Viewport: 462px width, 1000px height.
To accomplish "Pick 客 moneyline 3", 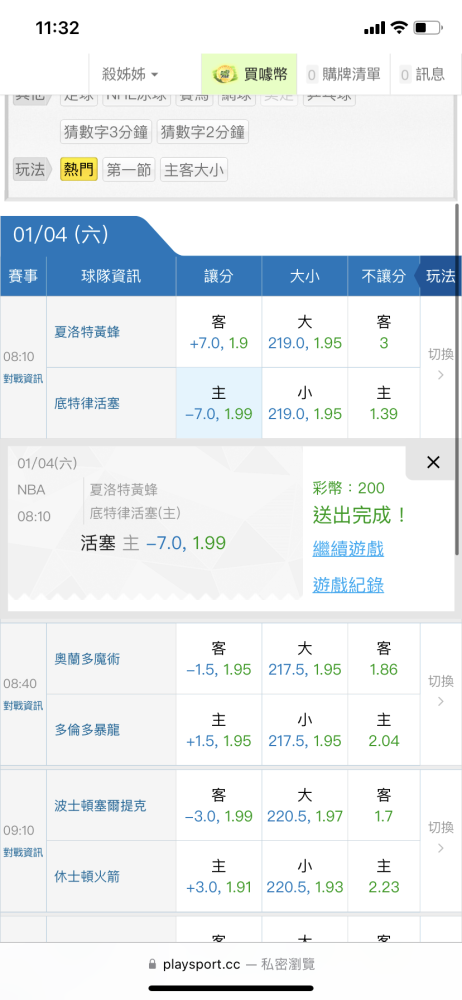I will [x=384, y=332].
